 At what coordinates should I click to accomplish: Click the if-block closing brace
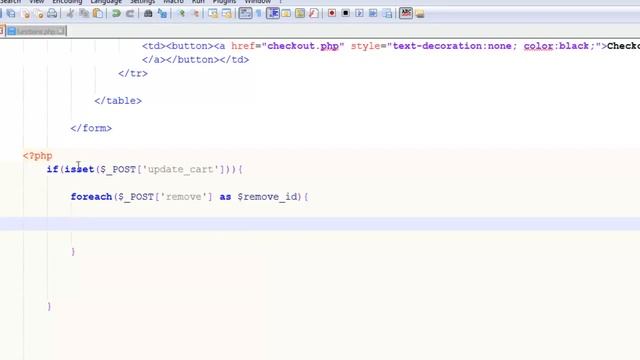[49, 307]
